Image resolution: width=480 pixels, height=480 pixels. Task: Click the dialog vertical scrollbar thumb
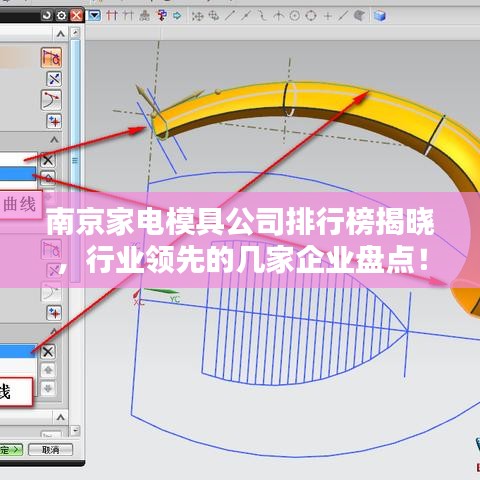(x=75, y=160)
